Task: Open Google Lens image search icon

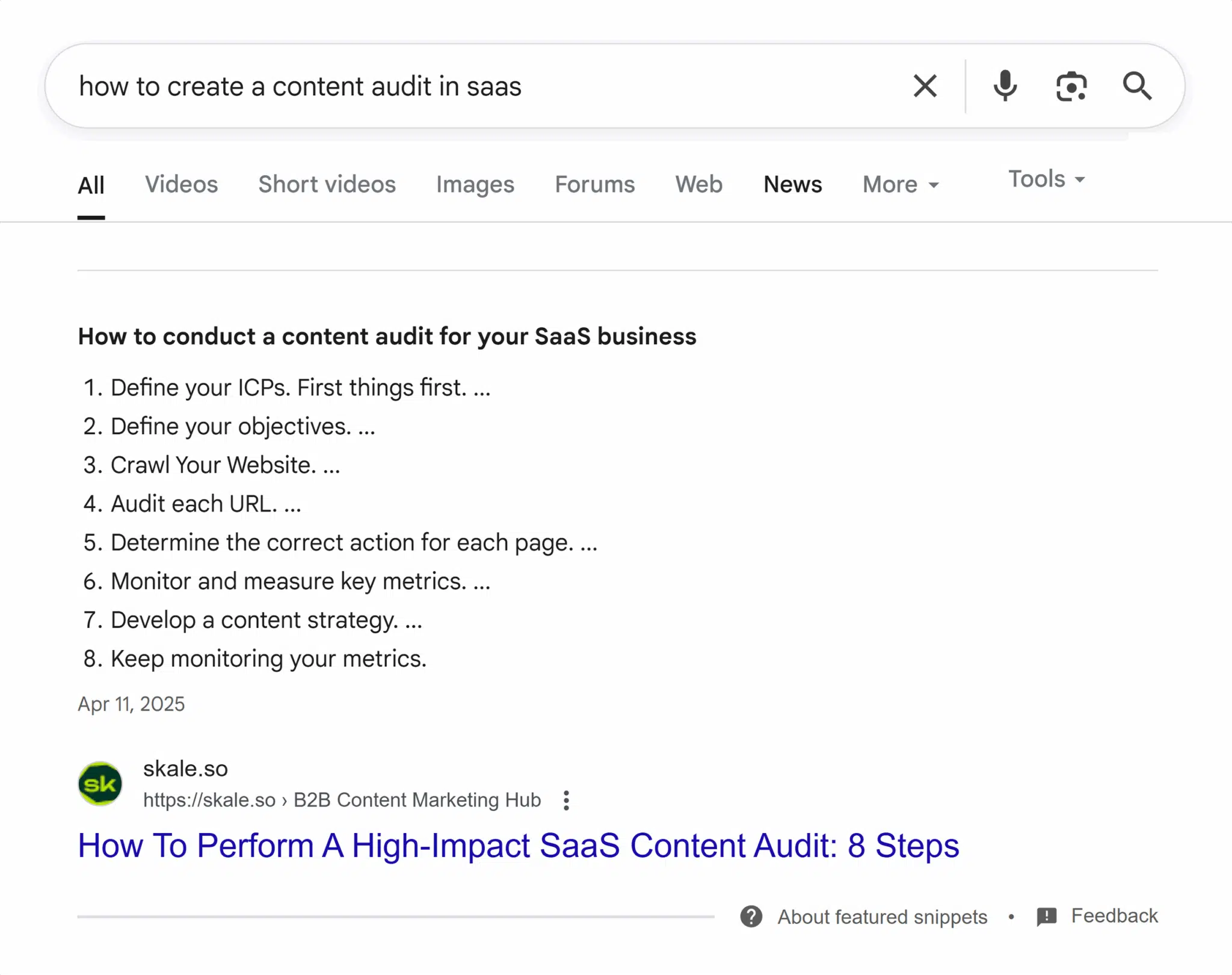Action: tap(1071, 87)
